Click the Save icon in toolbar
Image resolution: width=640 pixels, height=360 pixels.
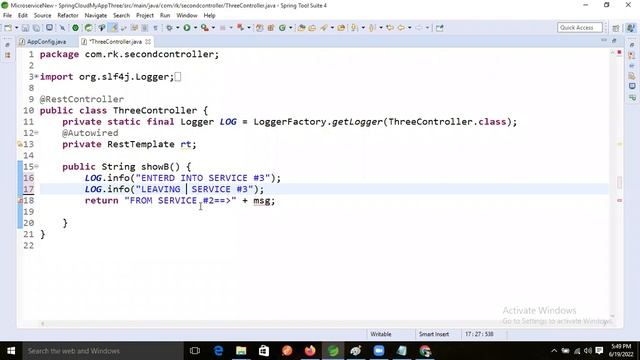pyautogui.click(x=25, y=28)
